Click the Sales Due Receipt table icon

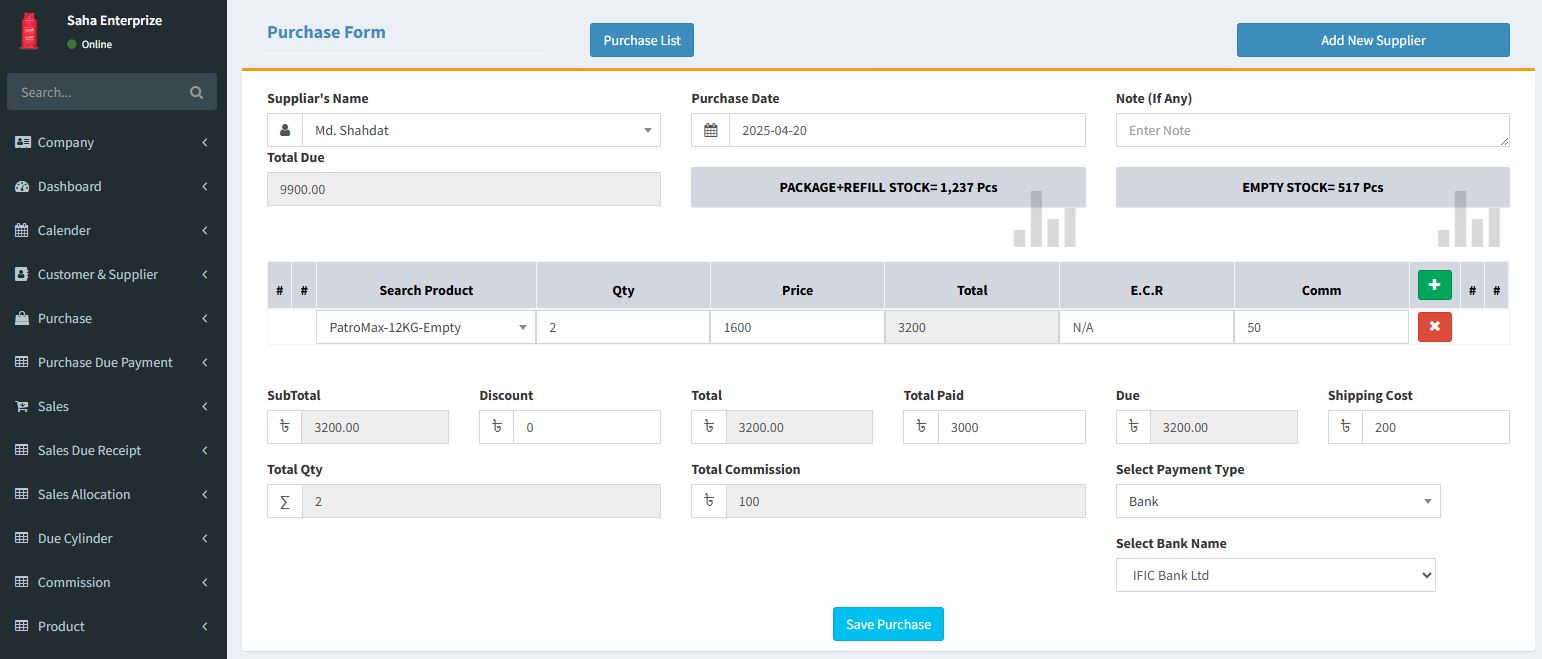click(x=22, y=450)
